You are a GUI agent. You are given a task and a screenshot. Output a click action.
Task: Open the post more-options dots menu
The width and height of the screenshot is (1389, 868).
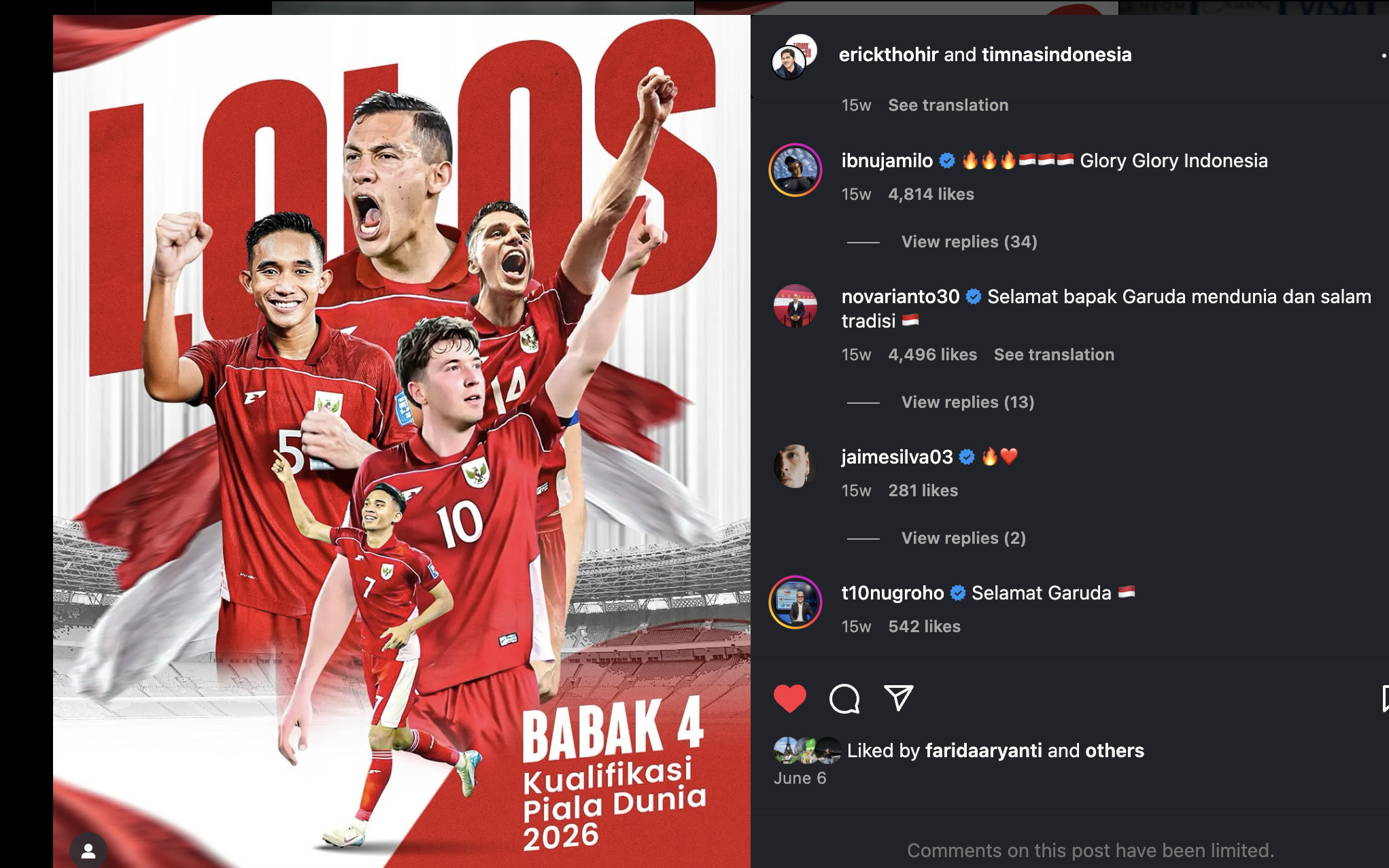(1384, 55)
